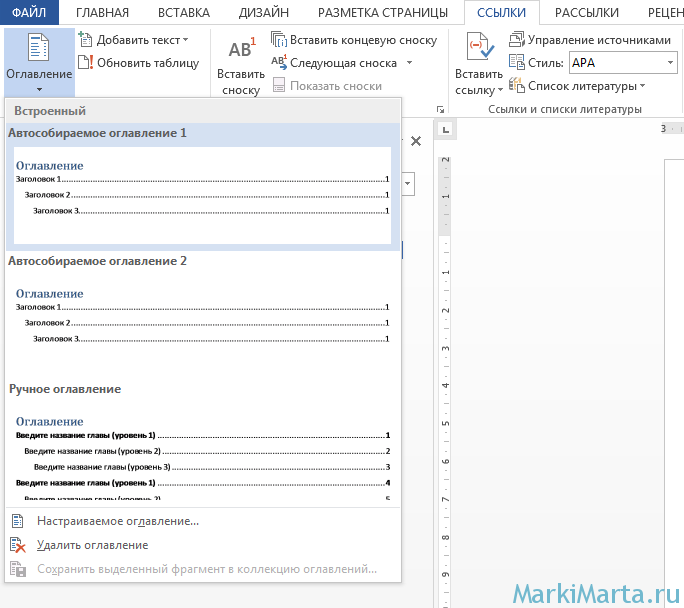Switch to the РАССЫЛКИ tab
The height and width of the screenshot is (608, 684).
587,13
